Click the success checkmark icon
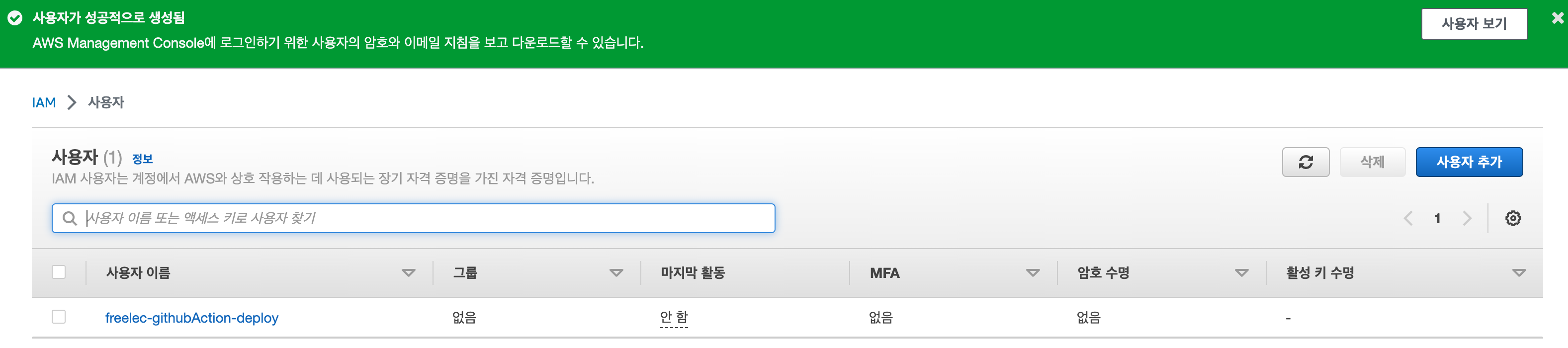 15,17
